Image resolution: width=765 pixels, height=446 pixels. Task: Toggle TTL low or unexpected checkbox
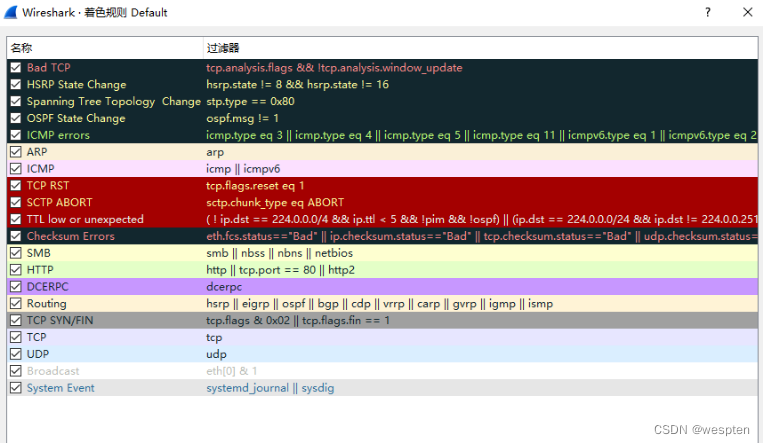coord(16,219)
